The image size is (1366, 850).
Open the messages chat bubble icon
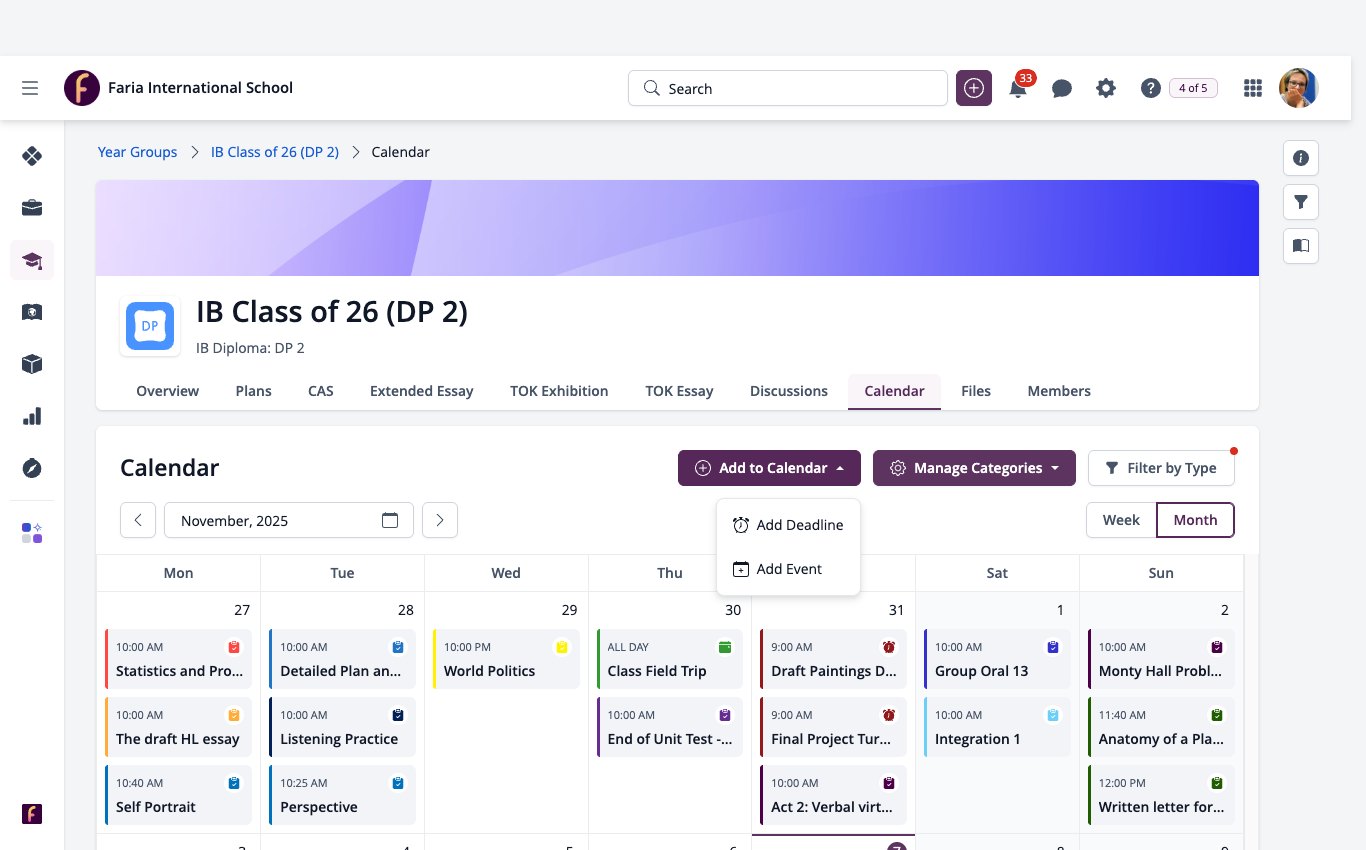[1062, 89]
